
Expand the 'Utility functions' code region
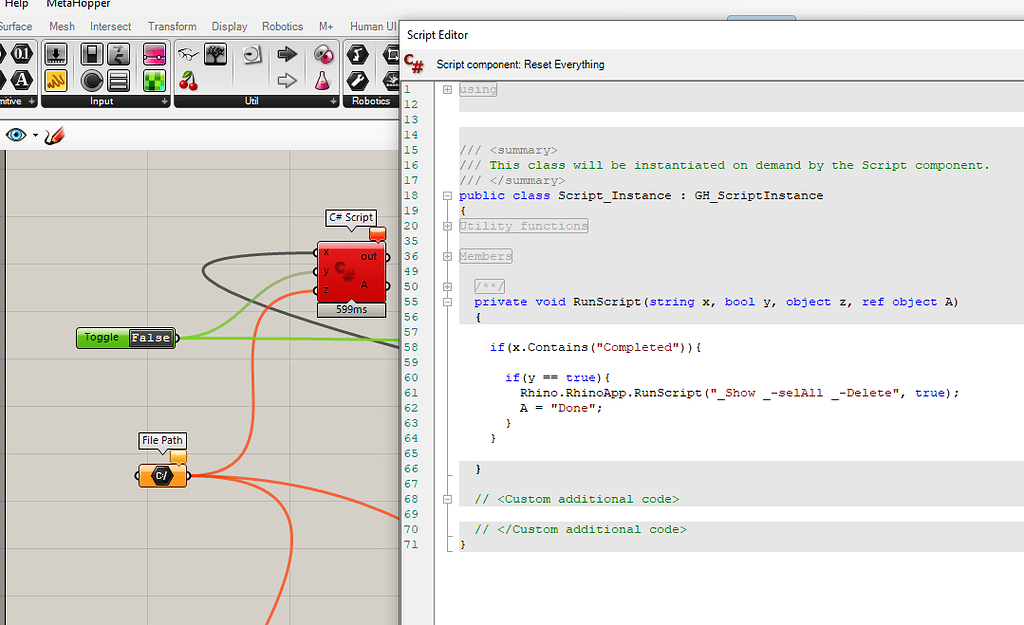point(446,226)
